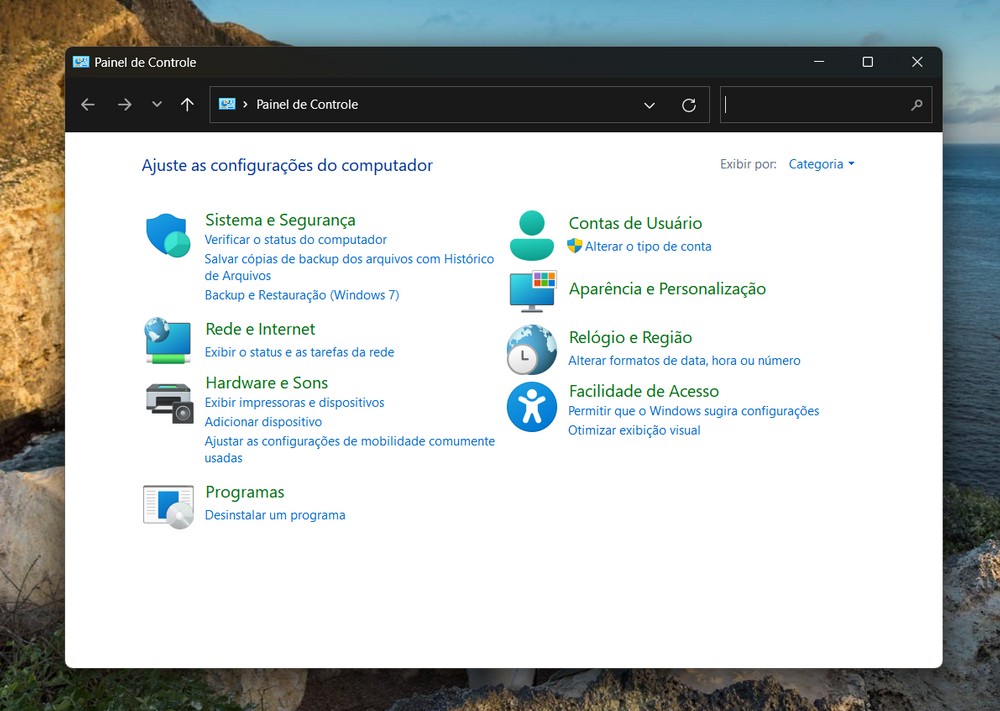Click the Control Panel search field
Screen dimensions: 1000x711
coord(815,105)
